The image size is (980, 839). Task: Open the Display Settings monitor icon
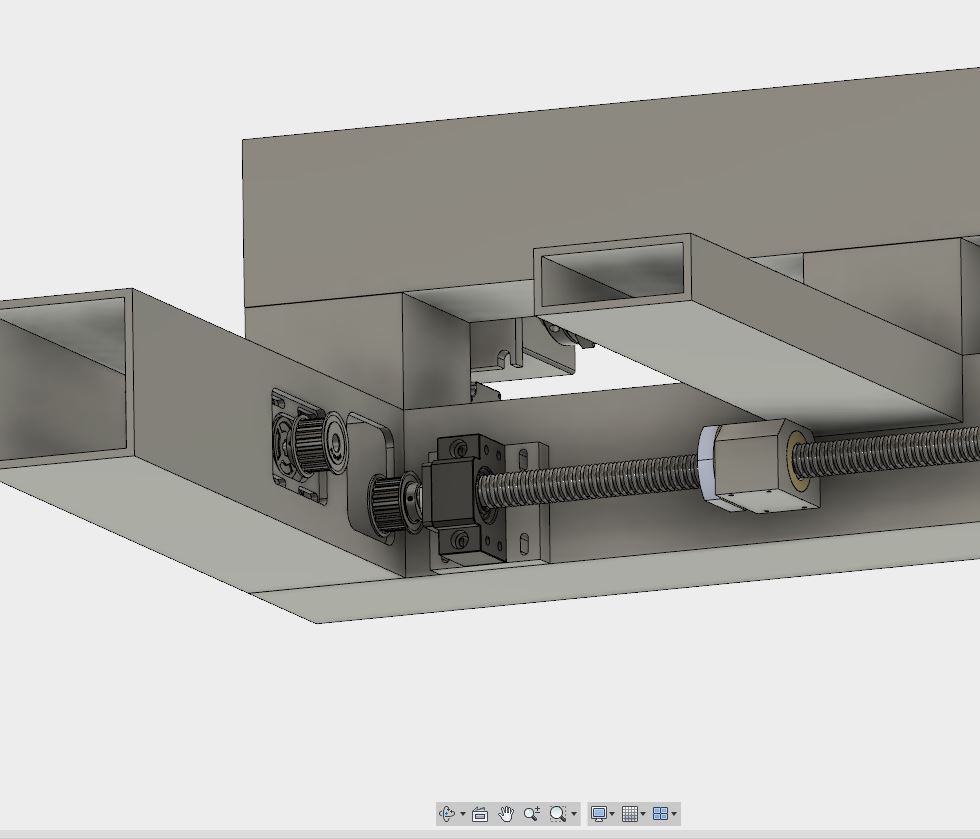(598, 814)
